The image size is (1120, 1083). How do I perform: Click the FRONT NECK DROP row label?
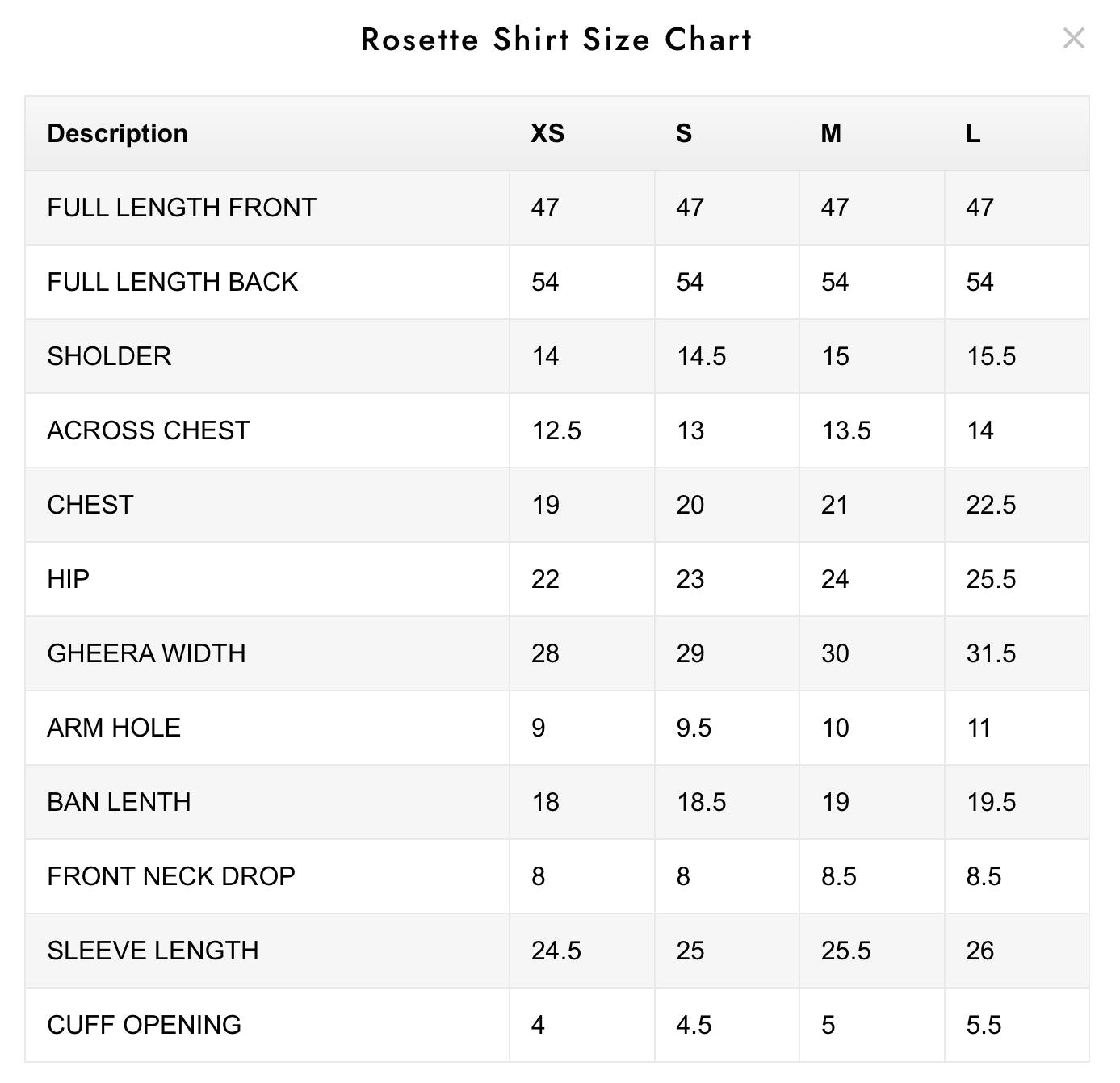(171, 876)
